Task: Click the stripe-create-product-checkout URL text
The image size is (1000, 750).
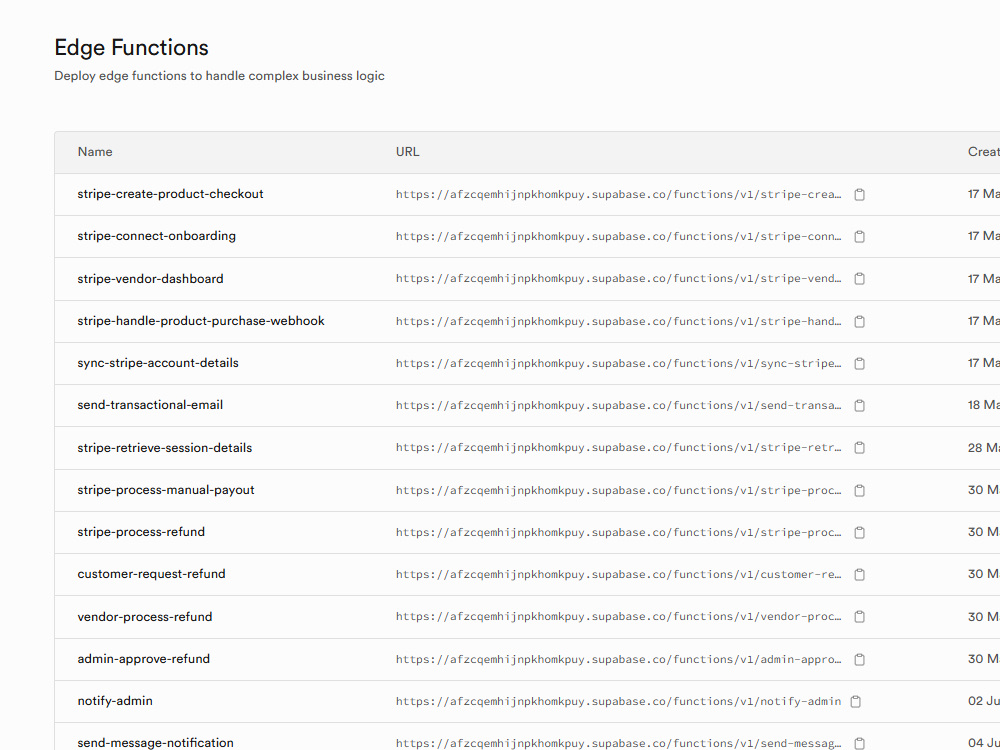Action: click(619, 195)
